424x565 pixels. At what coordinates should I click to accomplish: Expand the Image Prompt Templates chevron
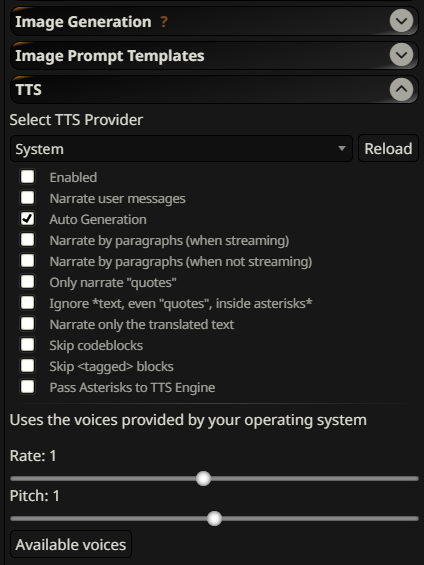pos(401,55)
